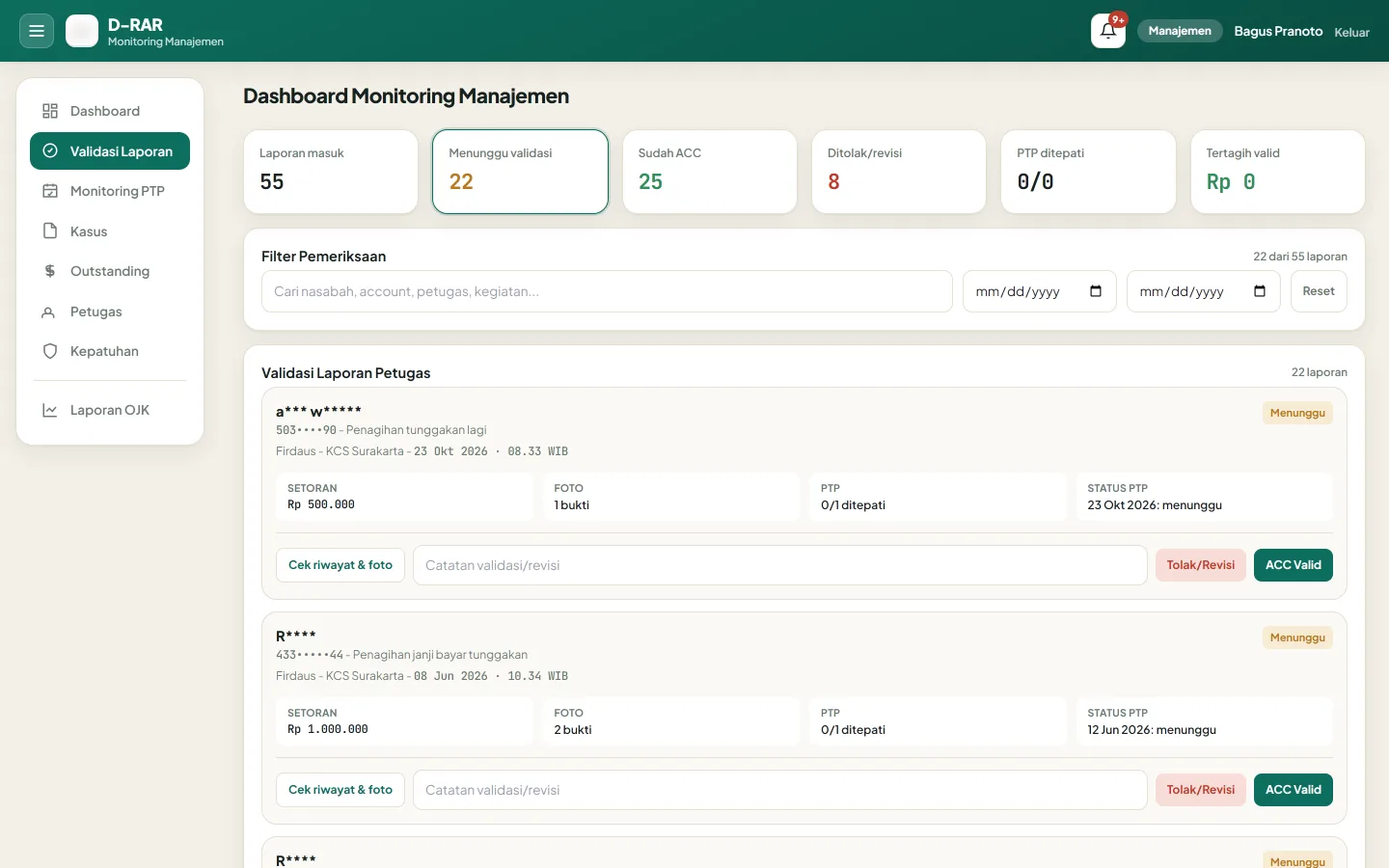Click the Outstanding dollar icon

(x=50, y=271)
